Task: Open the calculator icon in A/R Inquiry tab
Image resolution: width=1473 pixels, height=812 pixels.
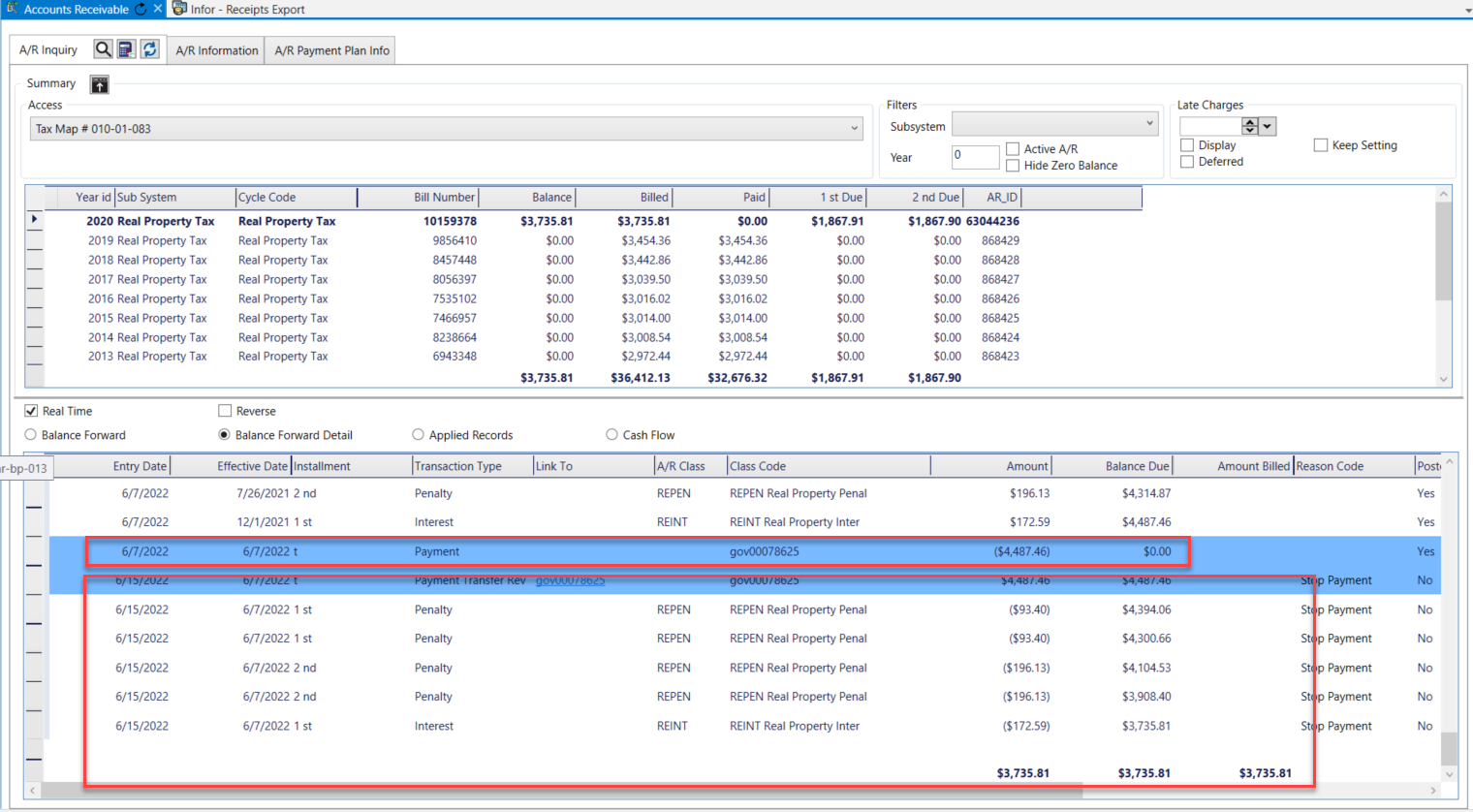Action: click(126, 49)
